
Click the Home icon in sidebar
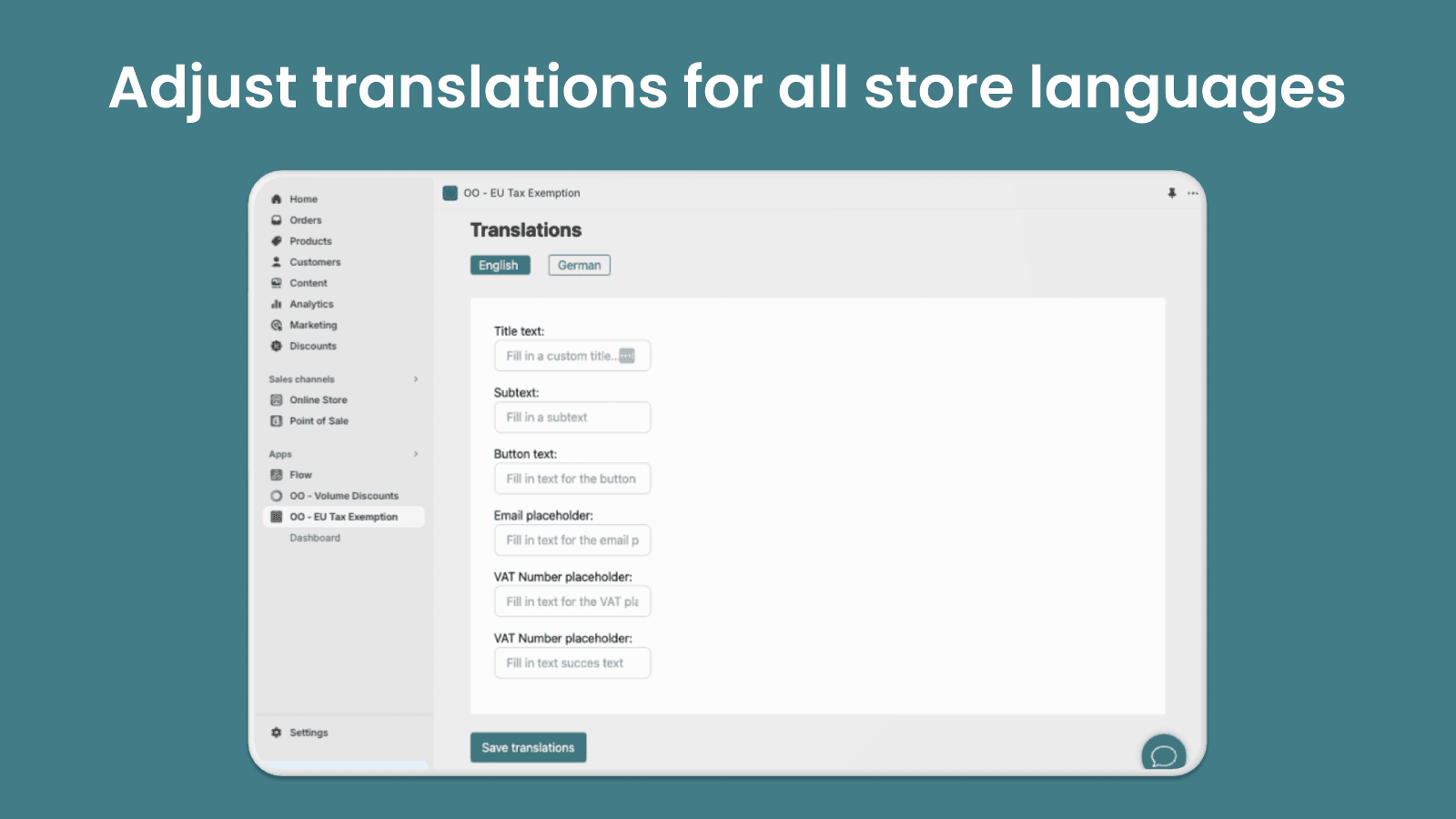point(277,199)
